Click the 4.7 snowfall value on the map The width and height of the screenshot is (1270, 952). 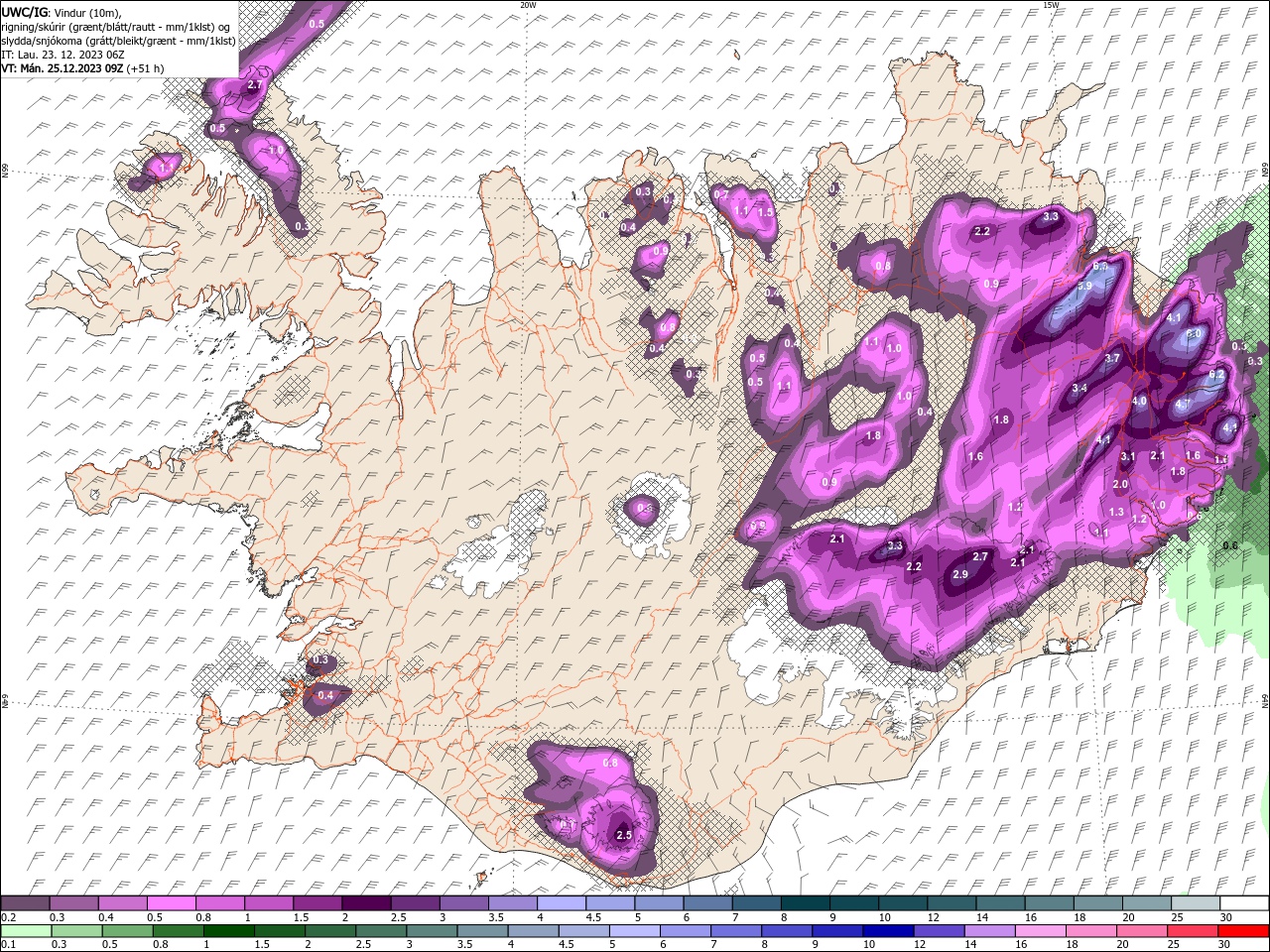pos(1182,405)
